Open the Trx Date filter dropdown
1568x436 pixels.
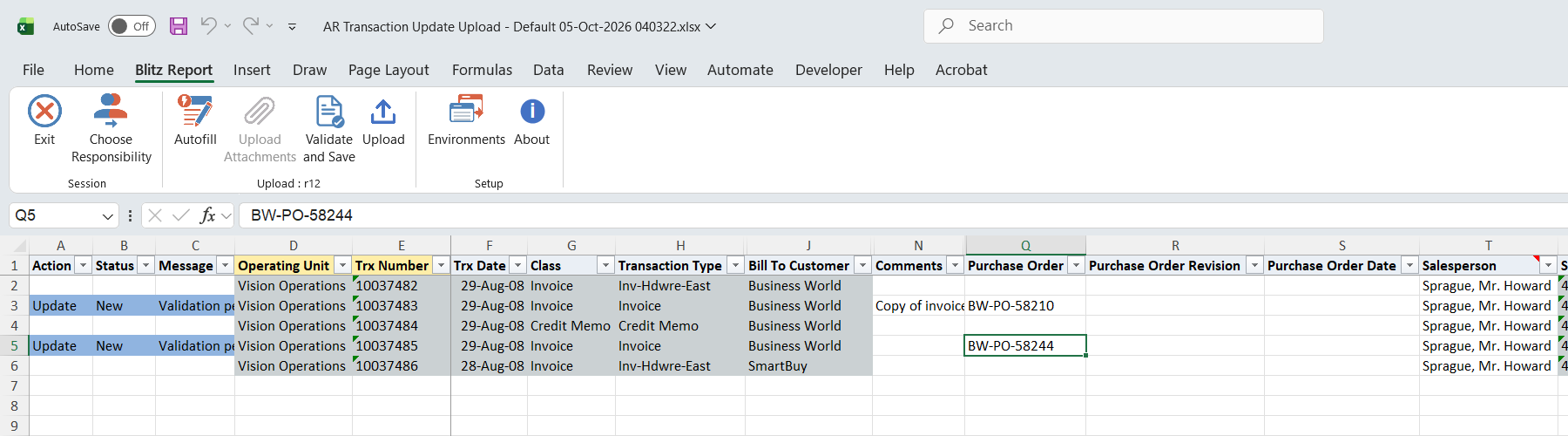coord(517,265)
